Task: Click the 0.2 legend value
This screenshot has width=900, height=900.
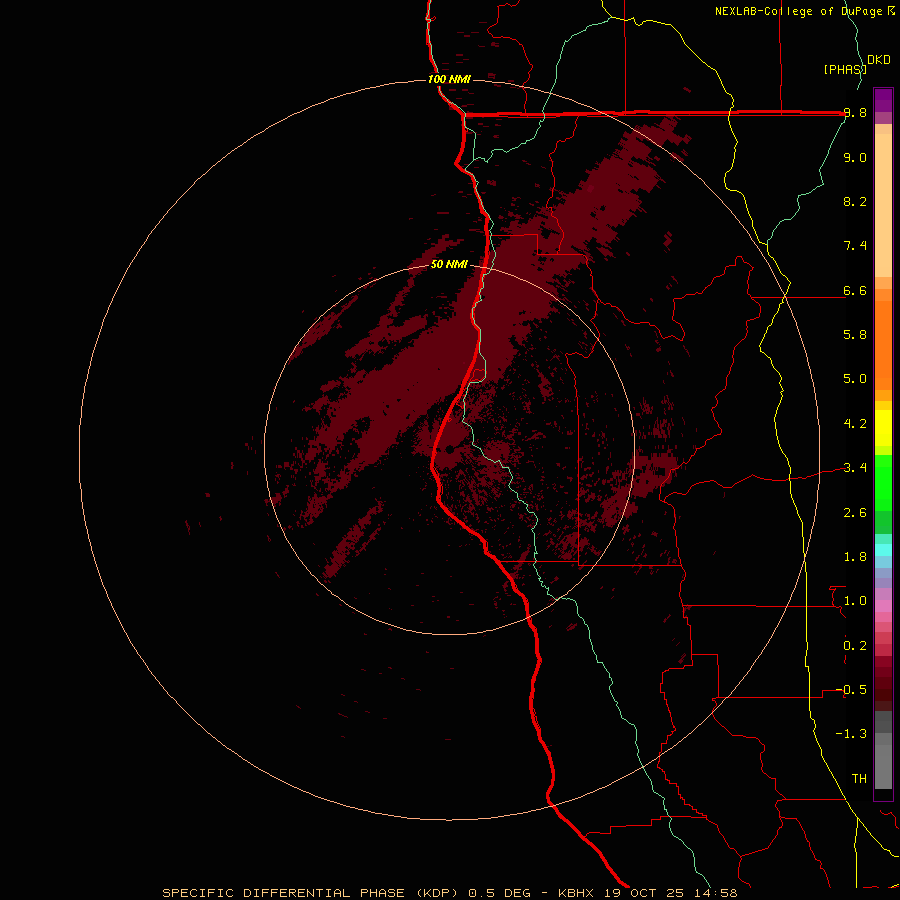Action: point(855,646)
